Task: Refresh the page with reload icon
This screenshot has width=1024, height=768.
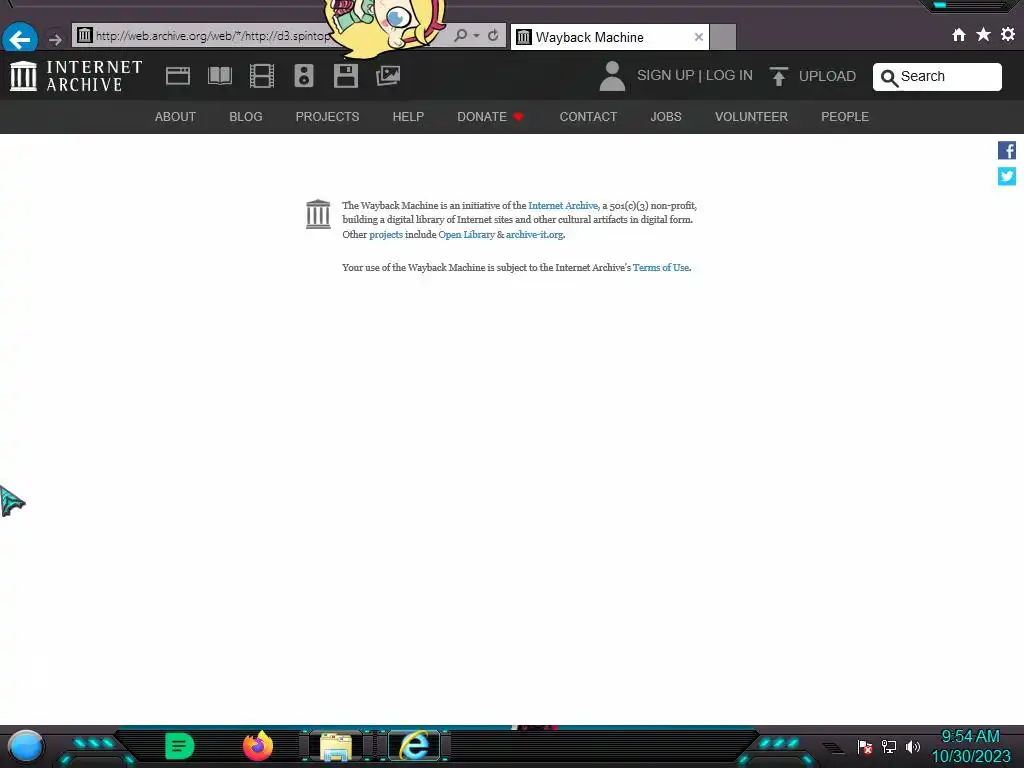Action: pyautogui.click(x=493, y=35)
